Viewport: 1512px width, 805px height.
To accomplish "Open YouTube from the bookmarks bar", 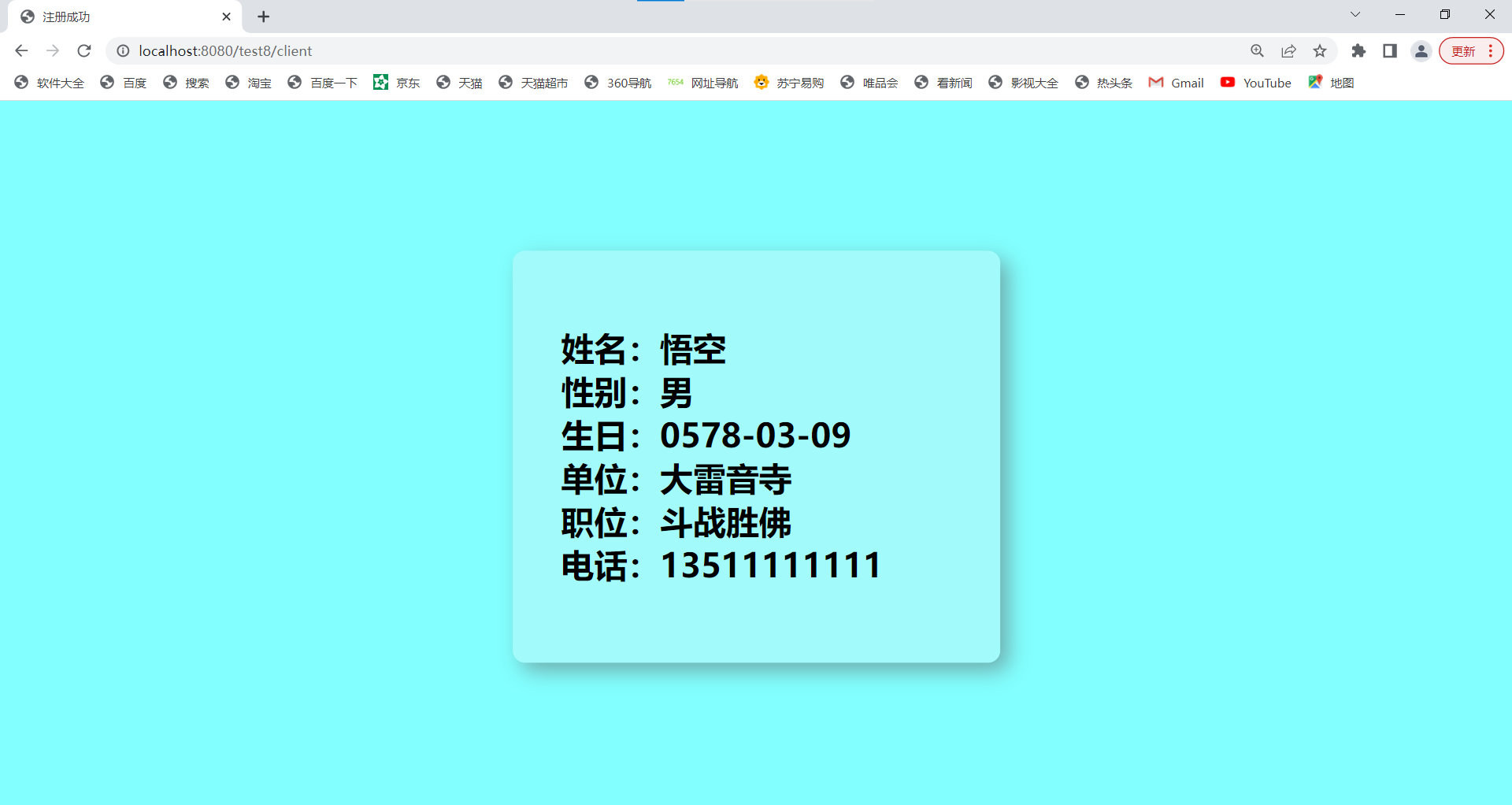I will 1256,82.
